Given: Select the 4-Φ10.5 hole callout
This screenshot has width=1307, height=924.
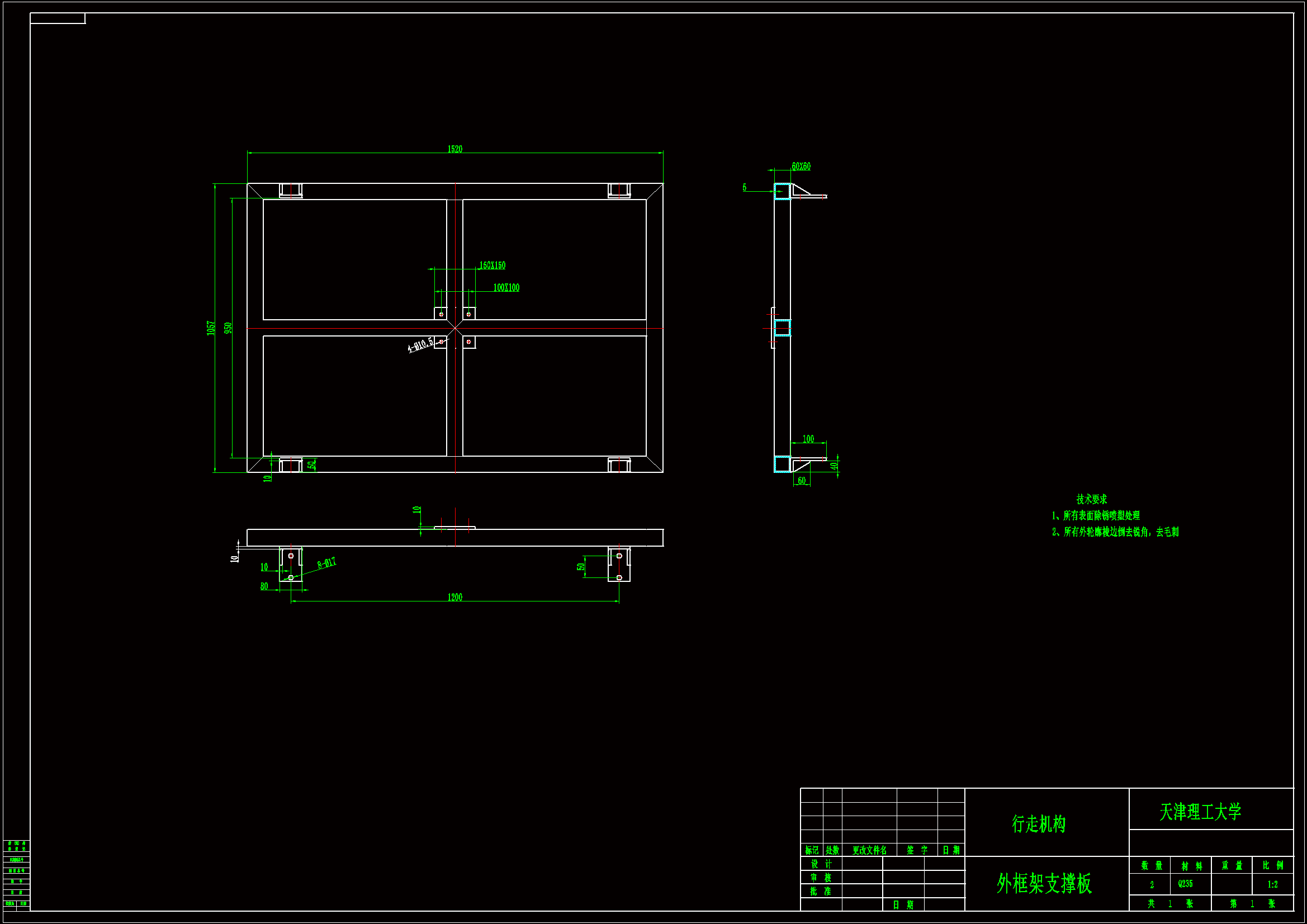Looking at the screenshot, I should pyautogui.click(x=421, y=345).
